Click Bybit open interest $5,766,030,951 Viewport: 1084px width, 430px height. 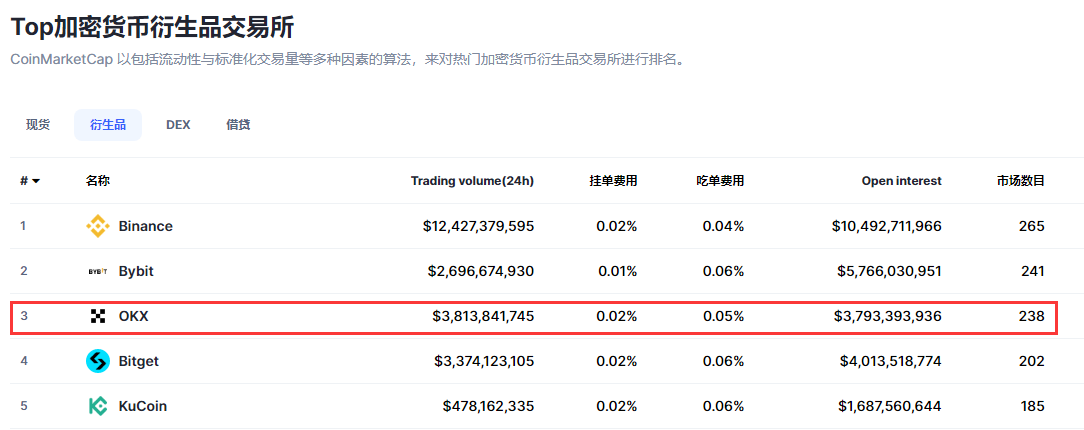(x=890, y=271)
